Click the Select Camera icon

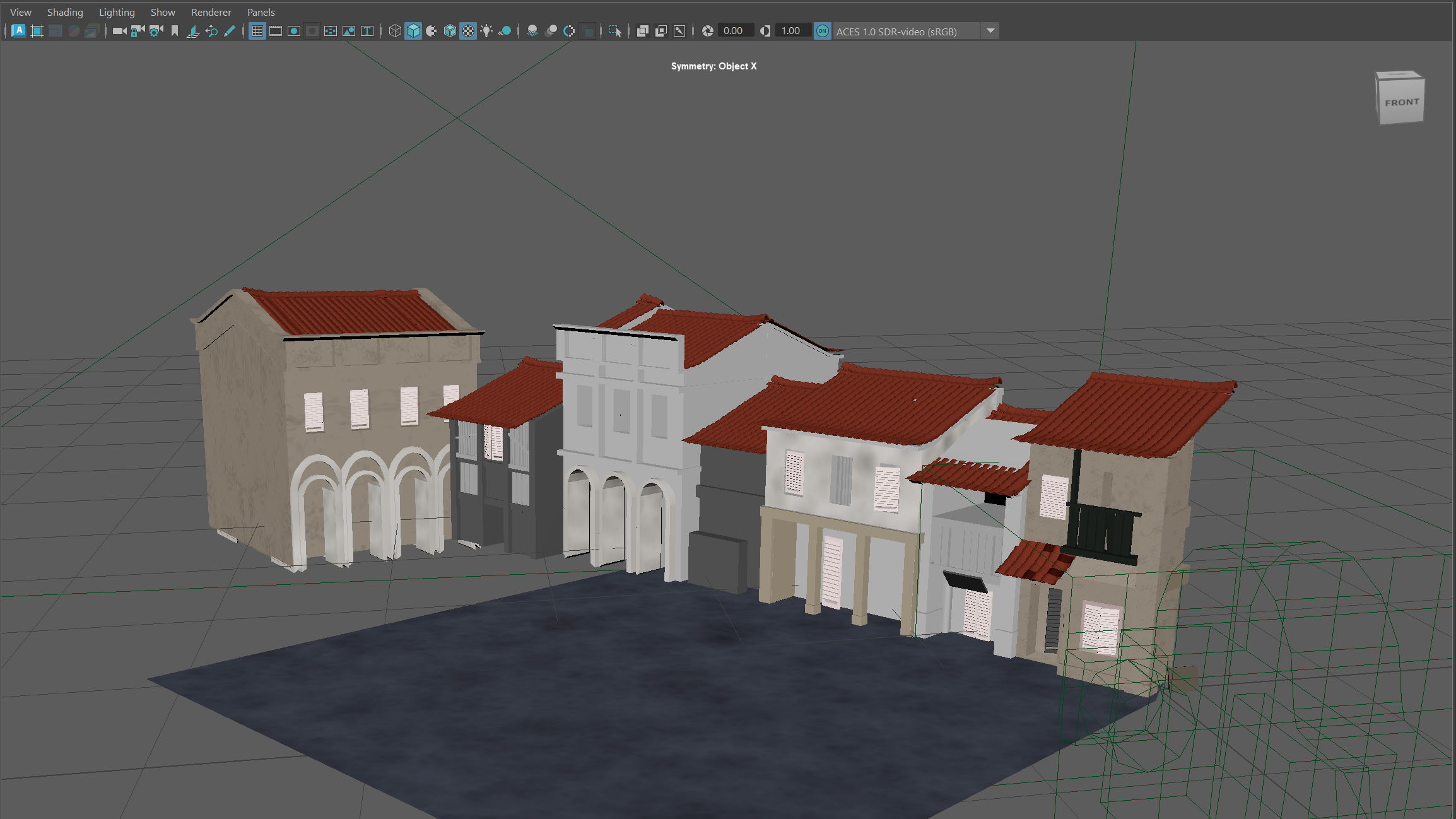click(x=119, y=31)
